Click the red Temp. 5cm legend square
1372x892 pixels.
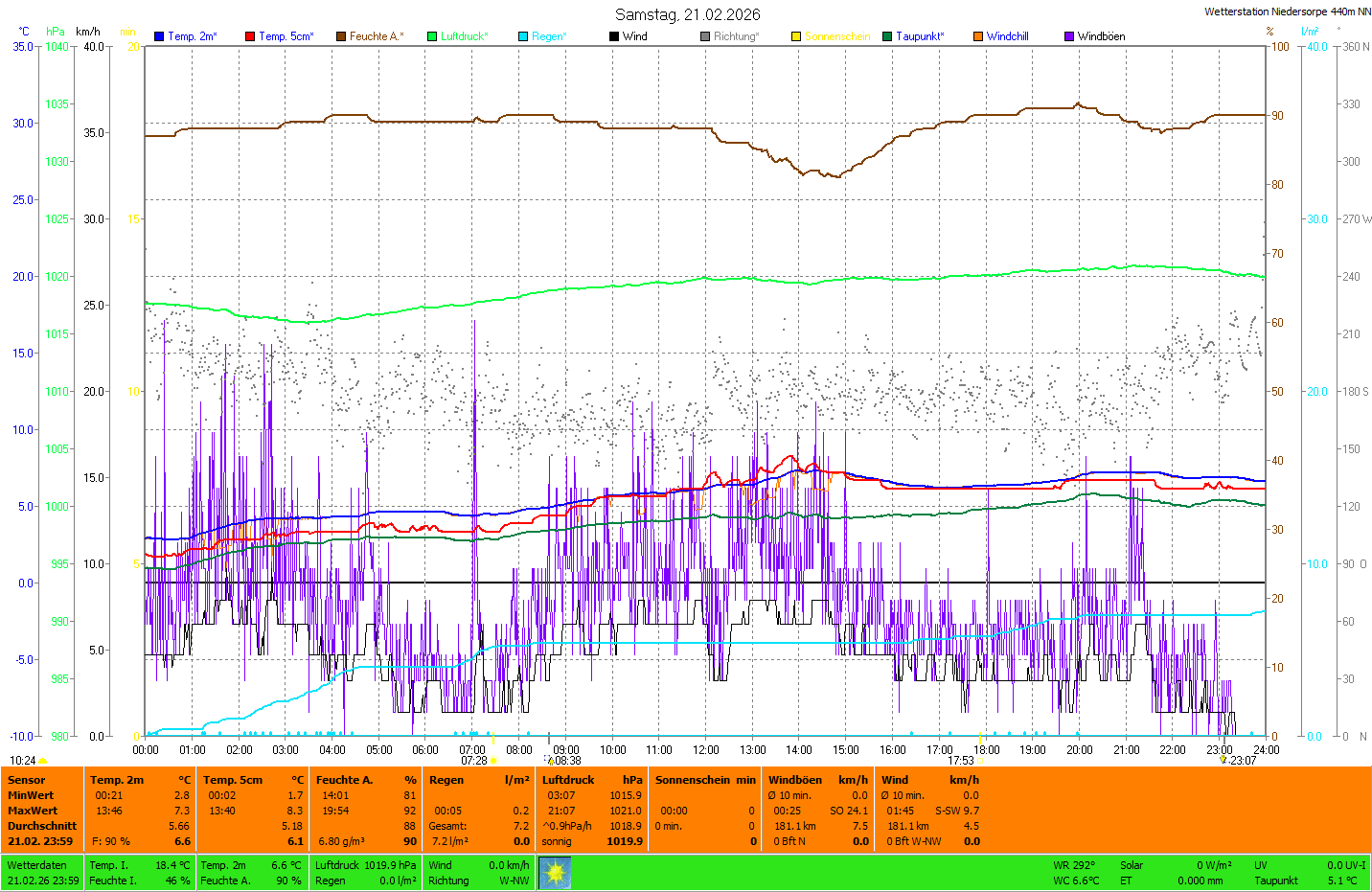(250, 36)
